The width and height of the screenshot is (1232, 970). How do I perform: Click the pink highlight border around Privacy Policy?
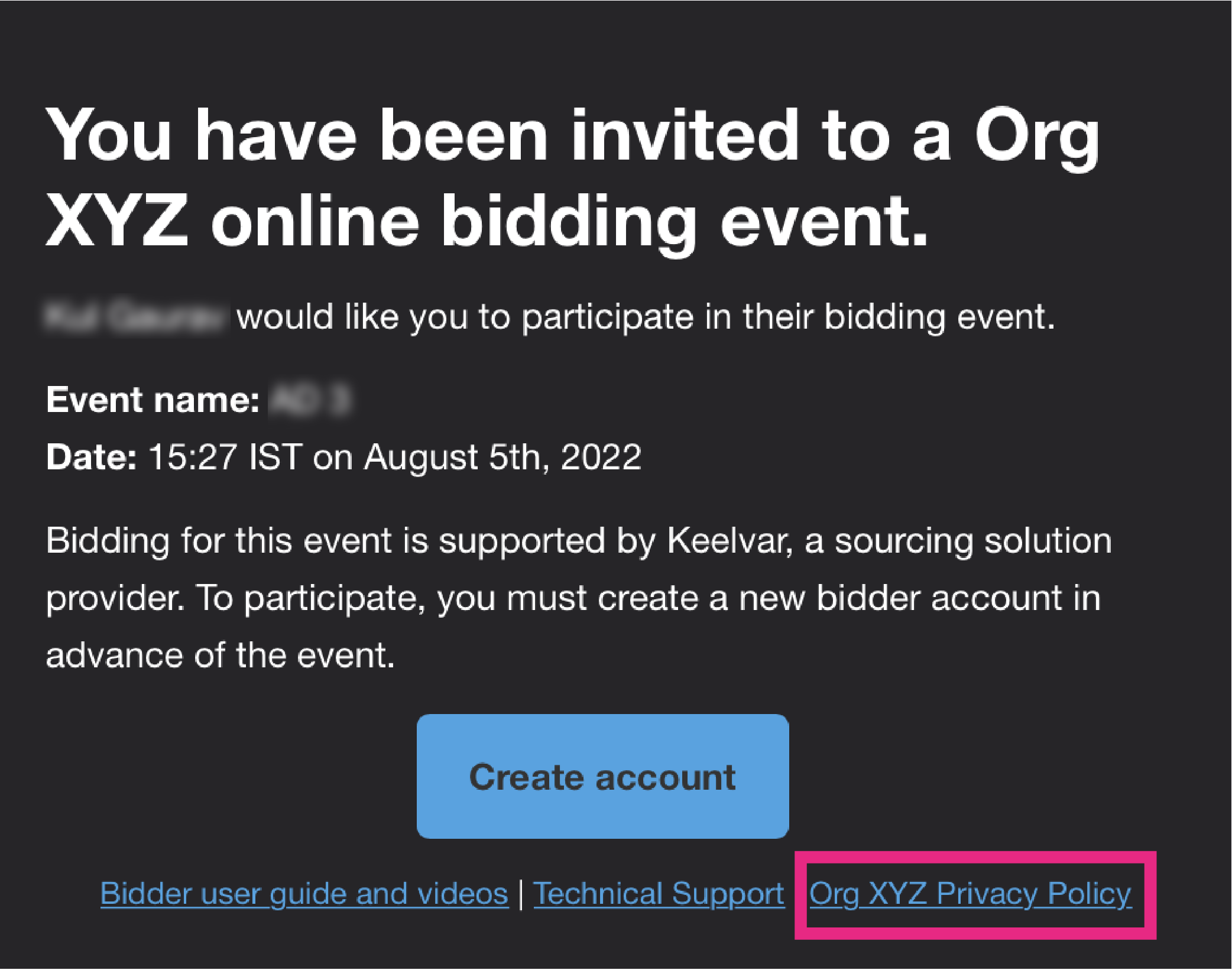click(975, 857)
